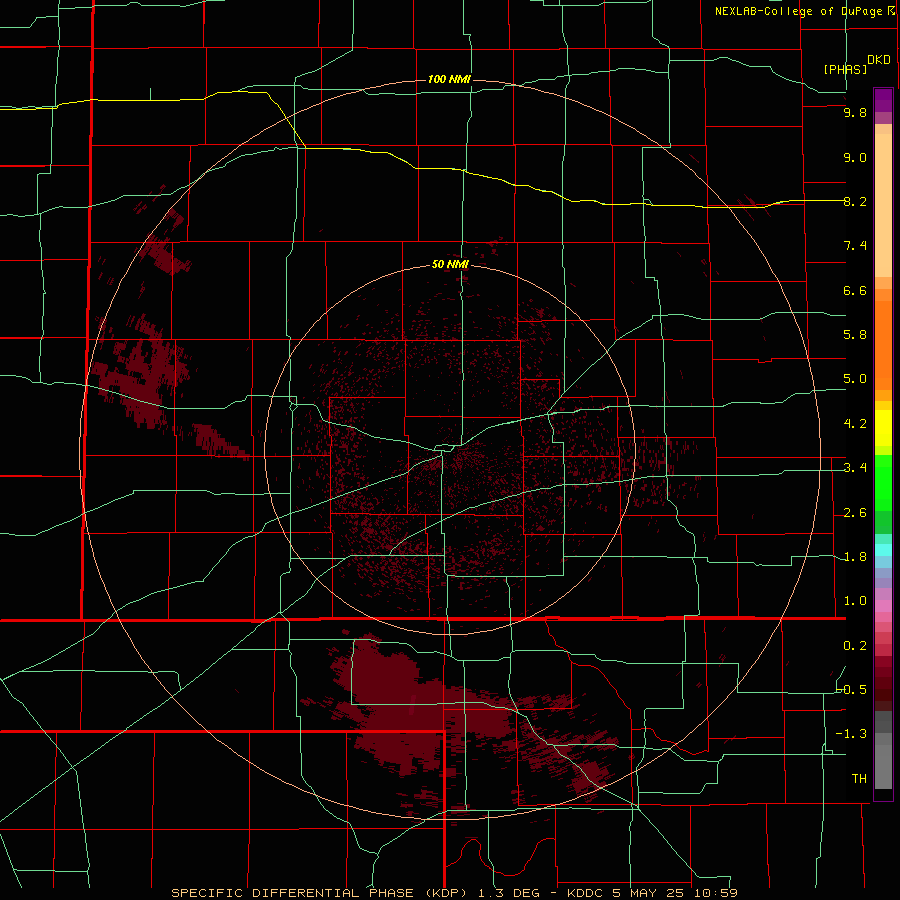Select the yellow color bar segment
The height and width of the screenshot is (900, 900).
coord(883,428)
